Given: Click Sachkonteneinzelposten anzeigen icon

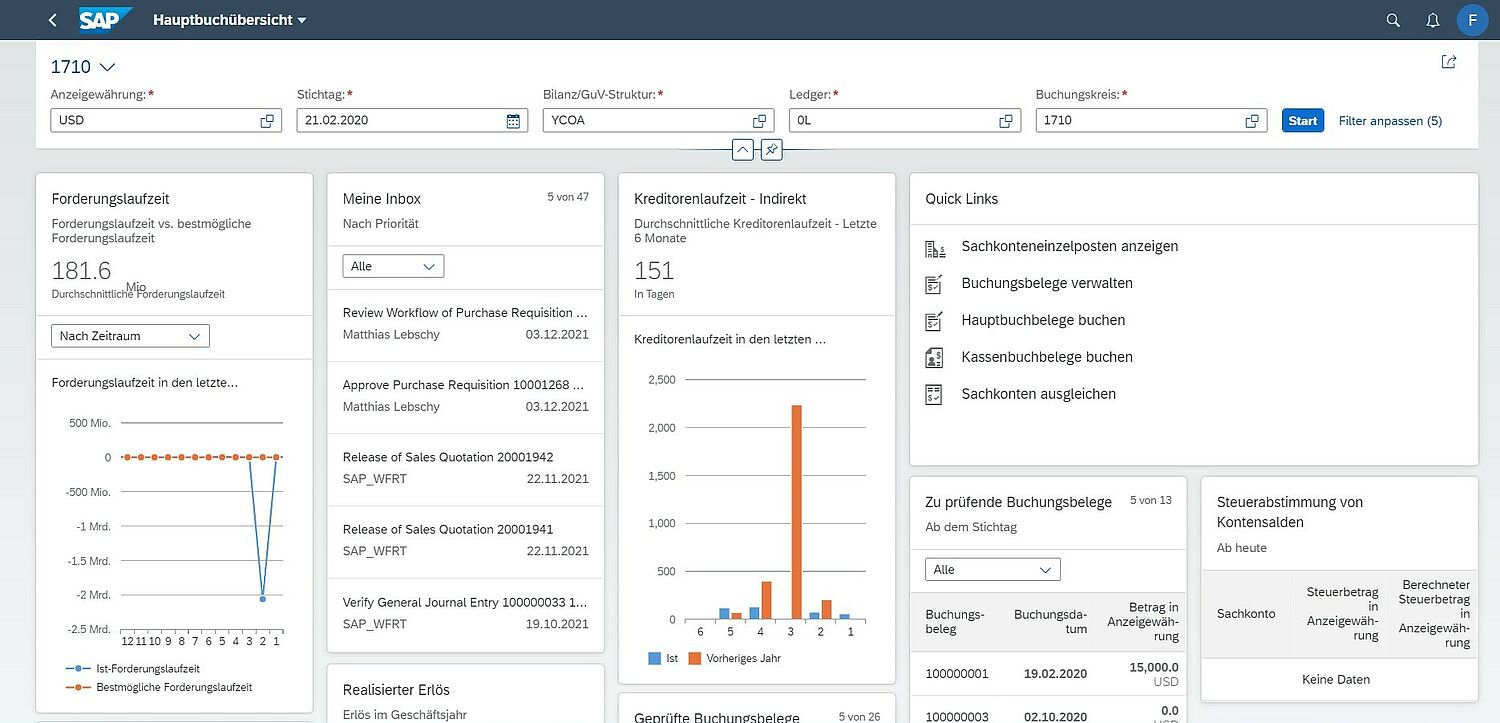Looking at the screenshot, I should (x=935, y=247).
